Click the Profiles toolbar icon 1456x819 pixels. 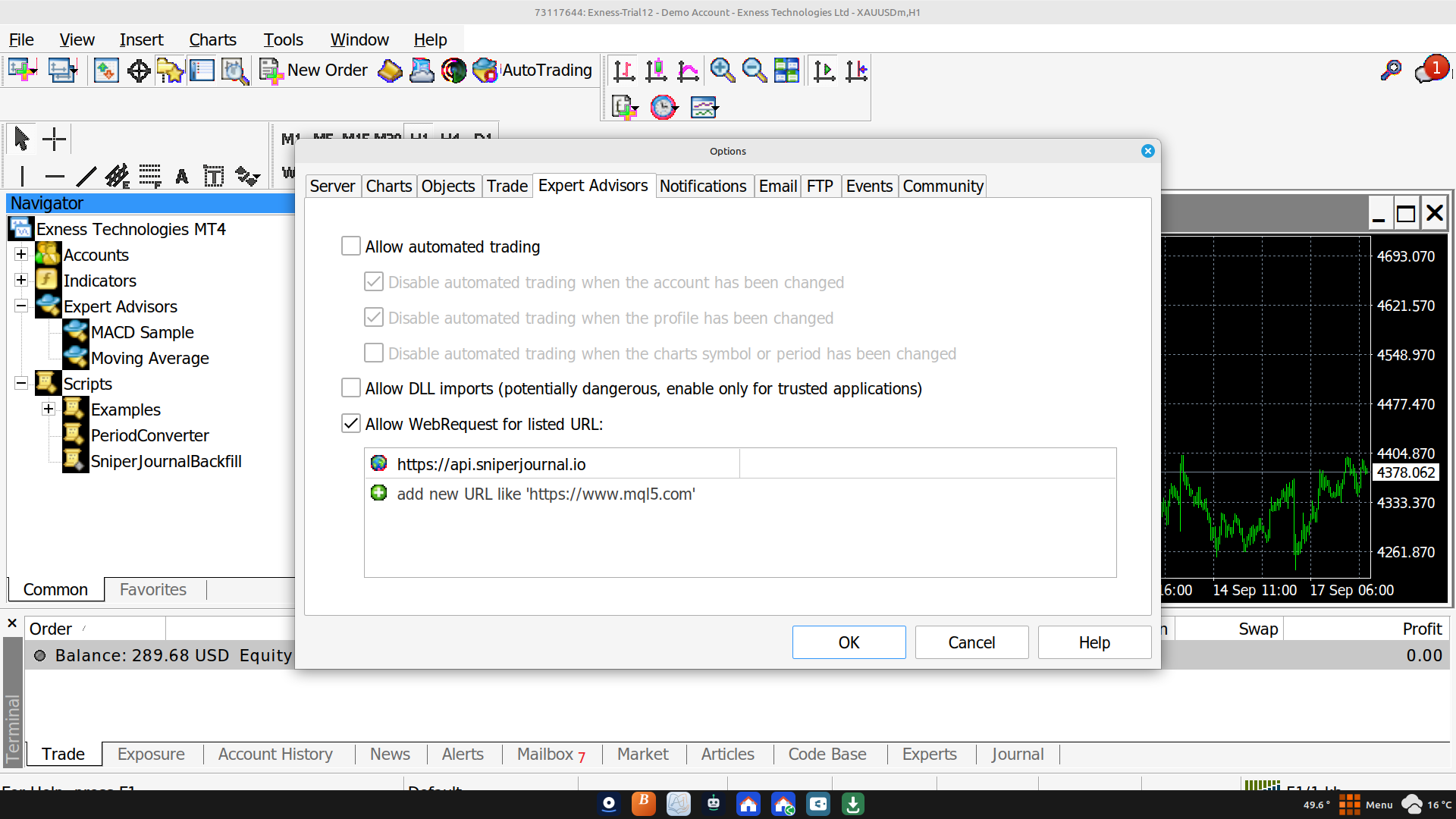click(62, 71)
